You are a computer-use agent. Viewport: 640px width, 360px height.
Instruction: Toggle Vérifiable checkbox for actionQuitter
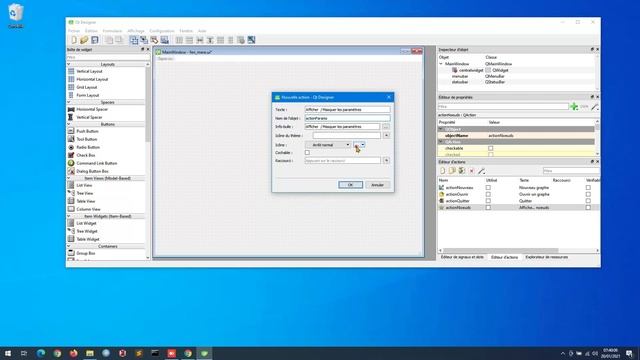[x=588, y=201]
